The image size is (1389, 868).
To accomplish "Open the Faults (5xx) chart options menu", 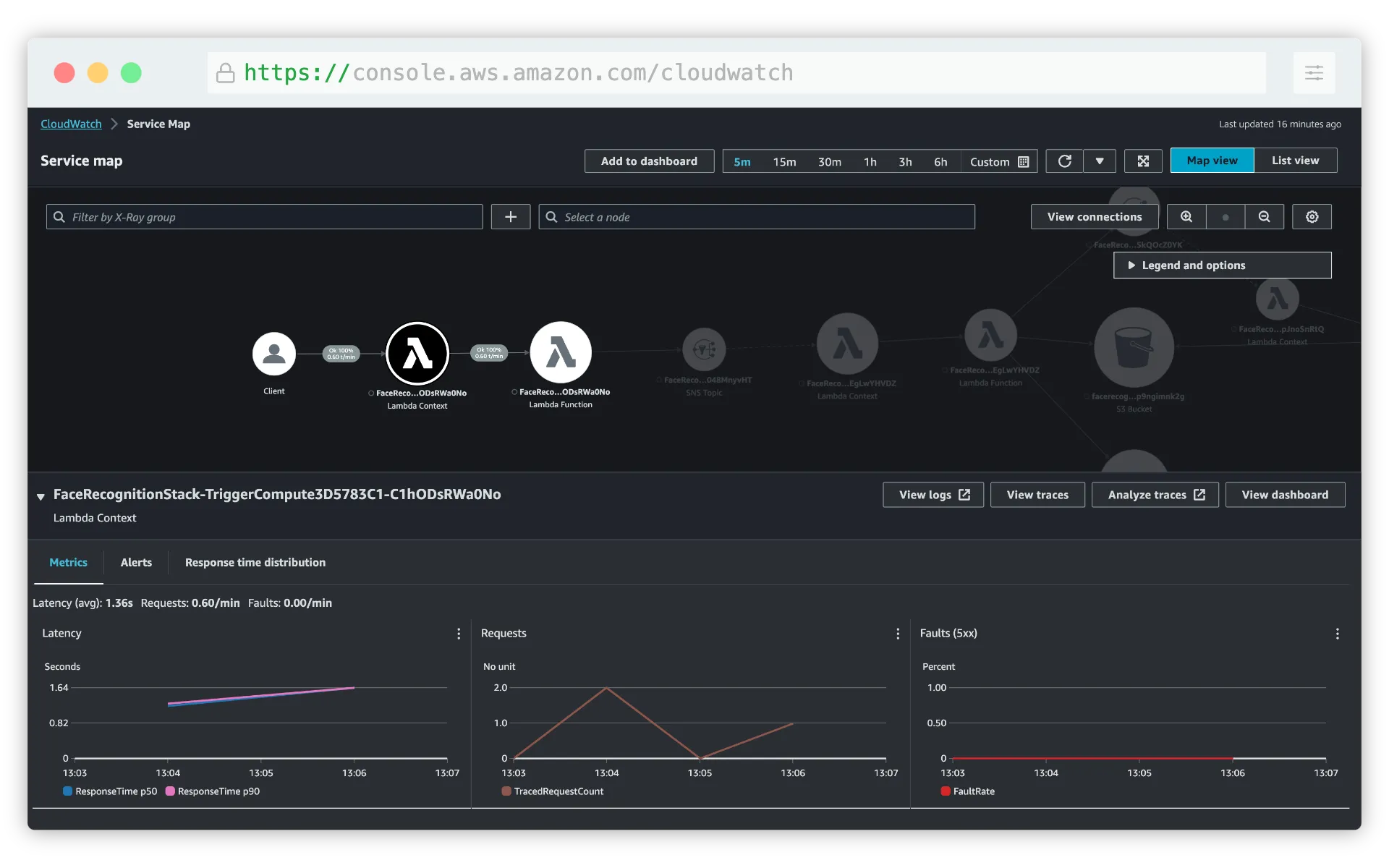I will click(1337, 634).
